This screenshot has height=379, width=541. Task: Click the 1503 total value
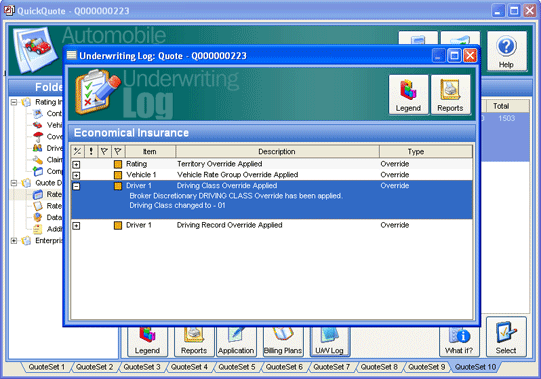(506, 118)
